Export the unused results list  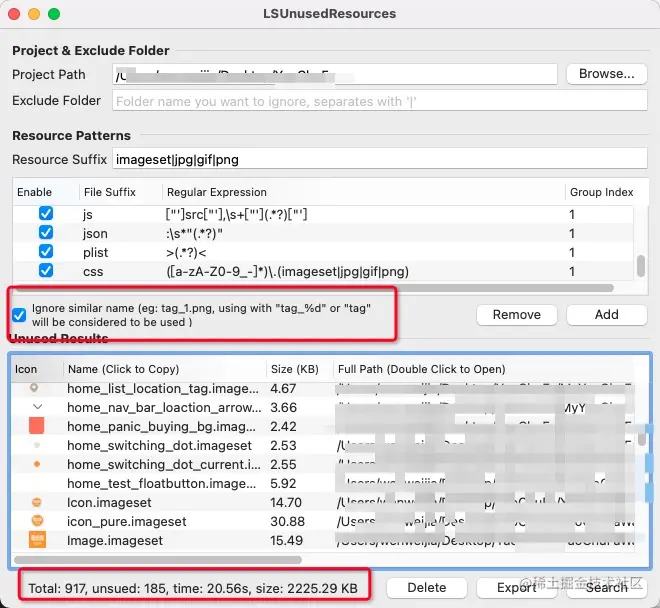coord(516,587)
